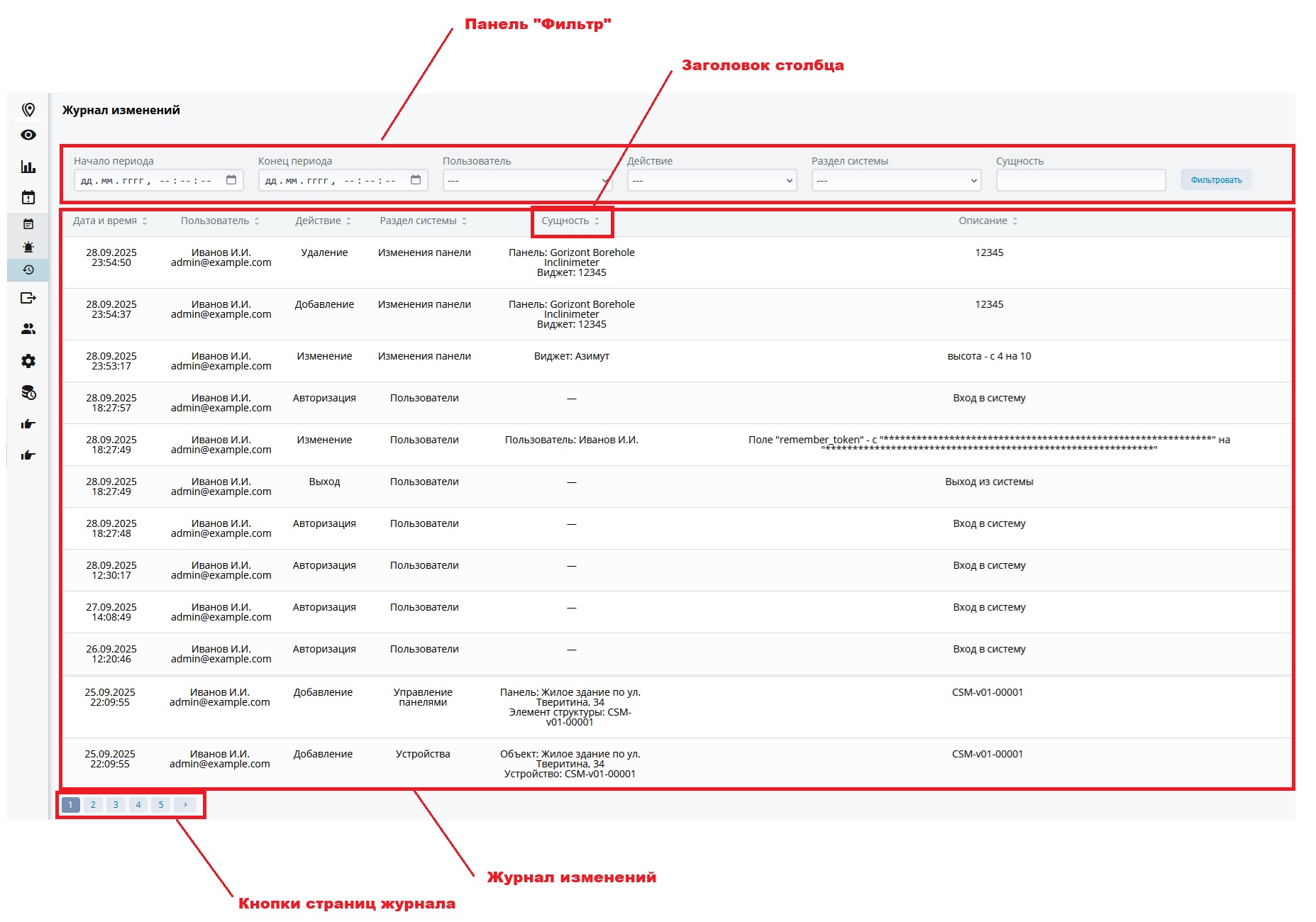
Task: Click the eye monitoring icon in sidebar
Action: click(28, 135)
